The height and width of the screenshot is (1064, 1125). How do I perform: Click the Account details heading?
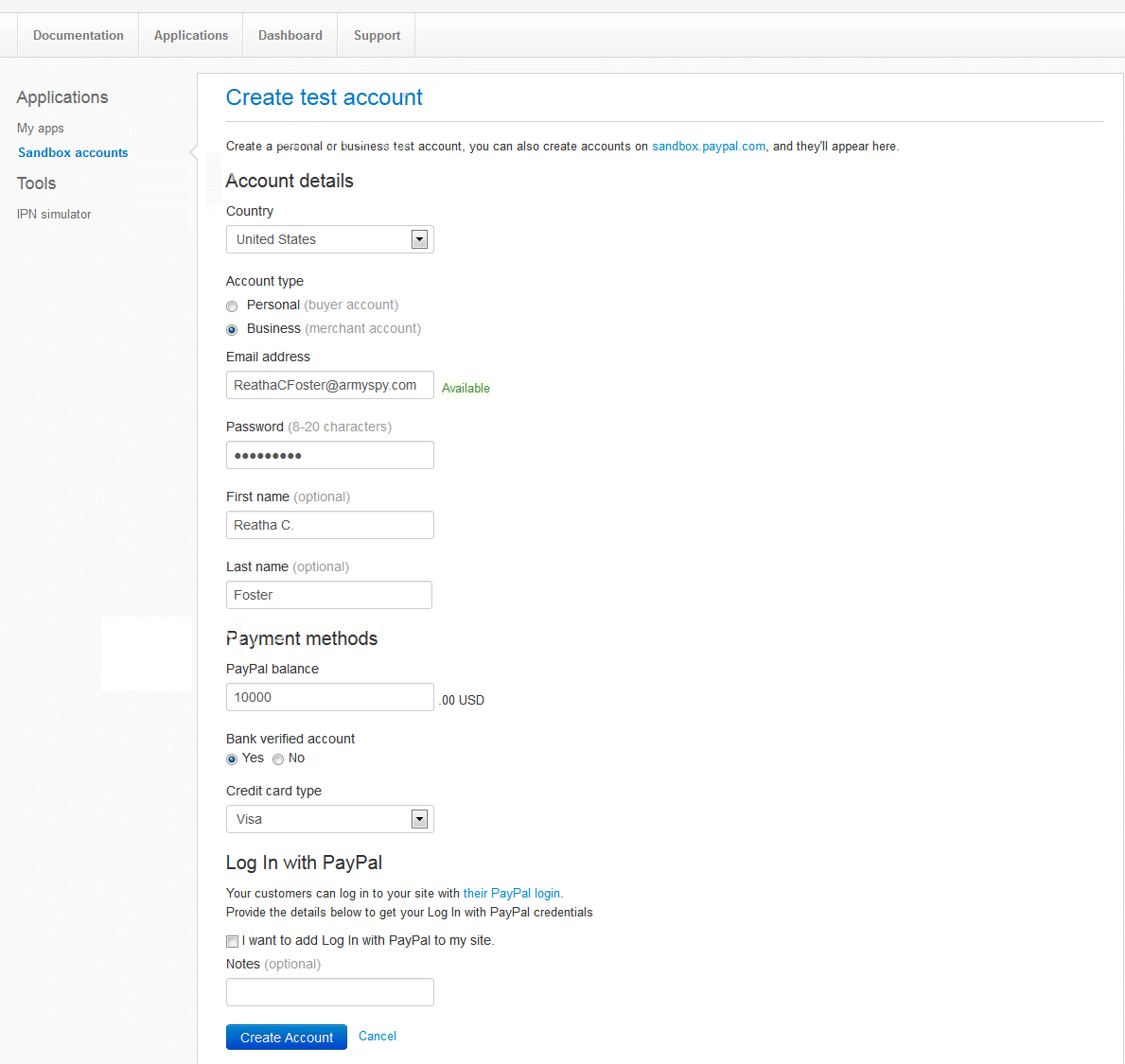click(x=290, y=181)
